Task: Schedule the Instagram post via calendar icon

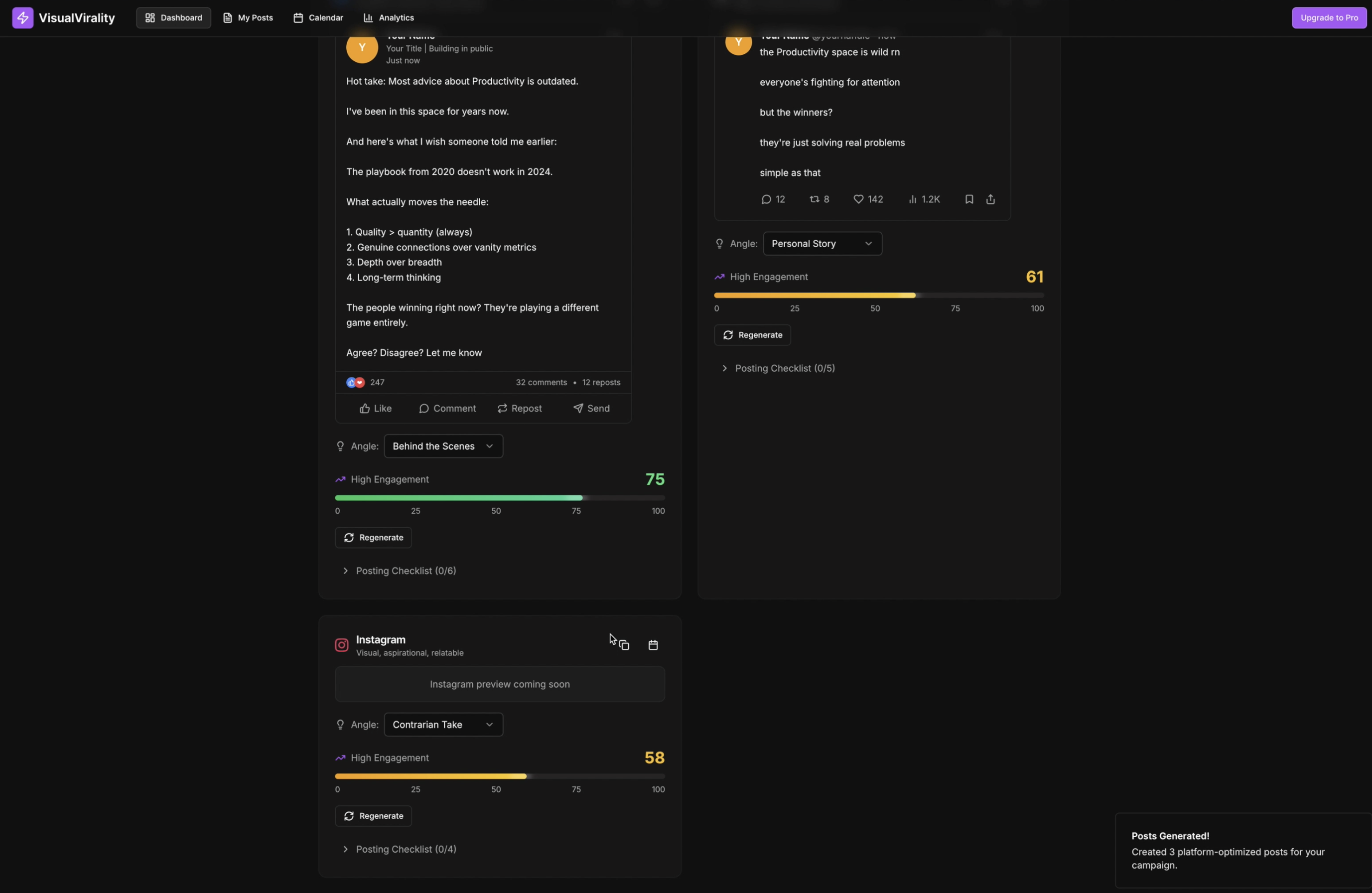Action: point(653,645)
